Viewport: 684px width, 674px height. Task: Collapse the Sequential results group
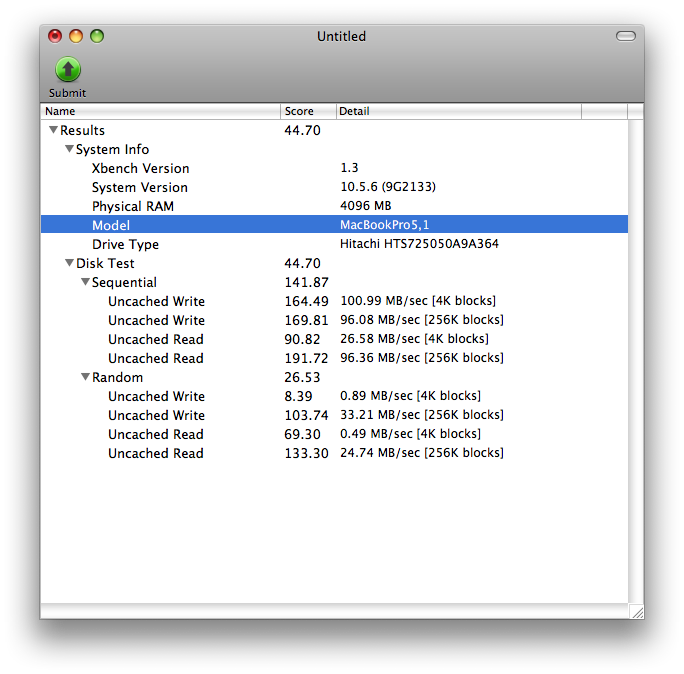pyautogui.click(x=85, y=282)
